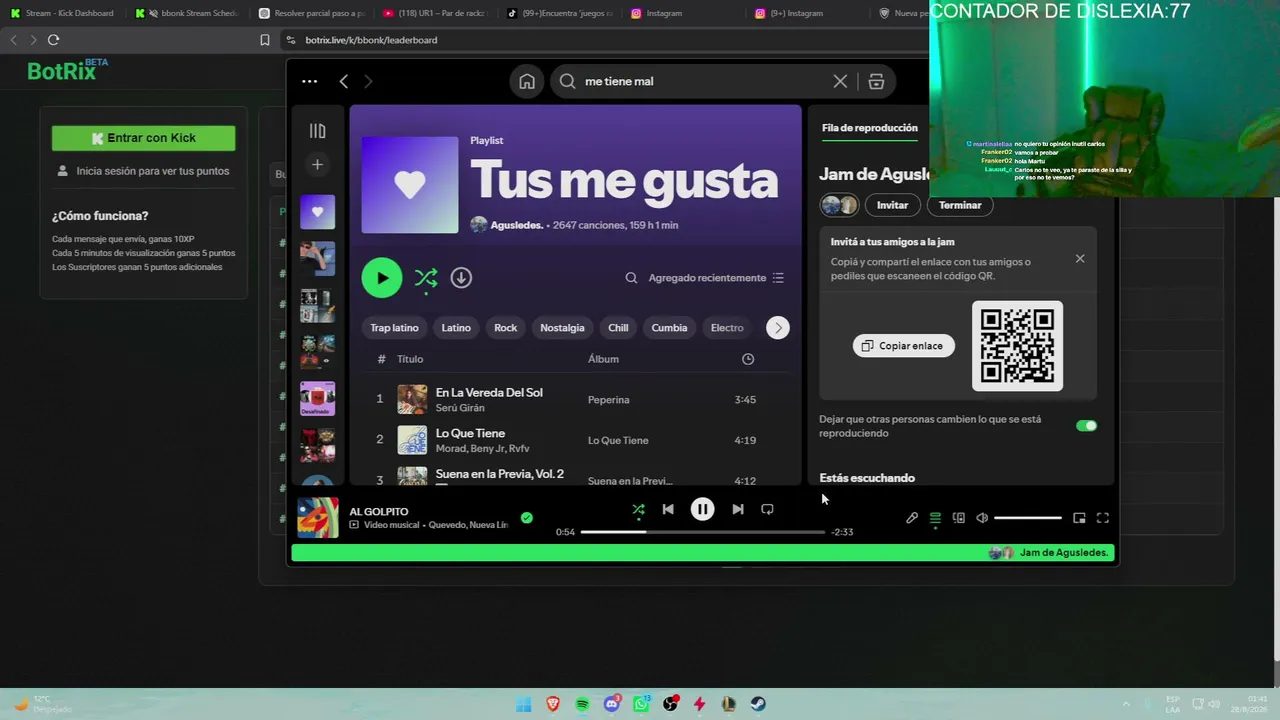The width and height of the screenshot is (1280, 720).
Task: Filter by the 'Nostalgia' chip
Action: pos(562,328)
